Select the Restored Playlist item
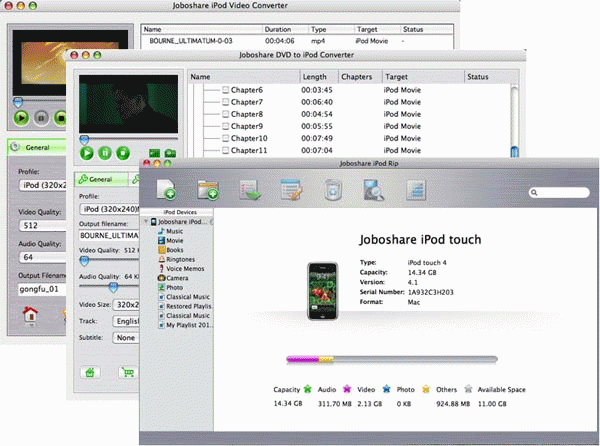The image size is (600, 446). click(185, 306)
